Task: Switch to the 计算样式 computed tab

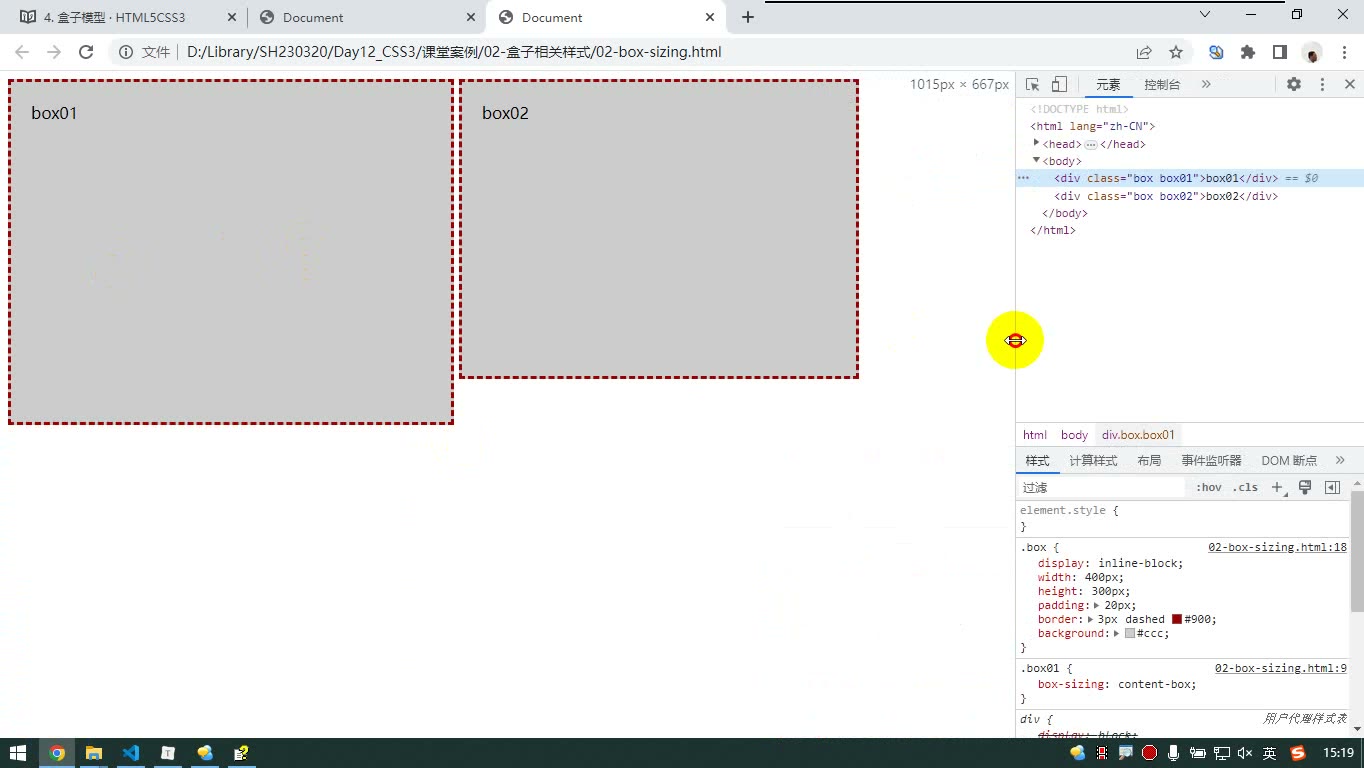Action: pos(1093,460)
